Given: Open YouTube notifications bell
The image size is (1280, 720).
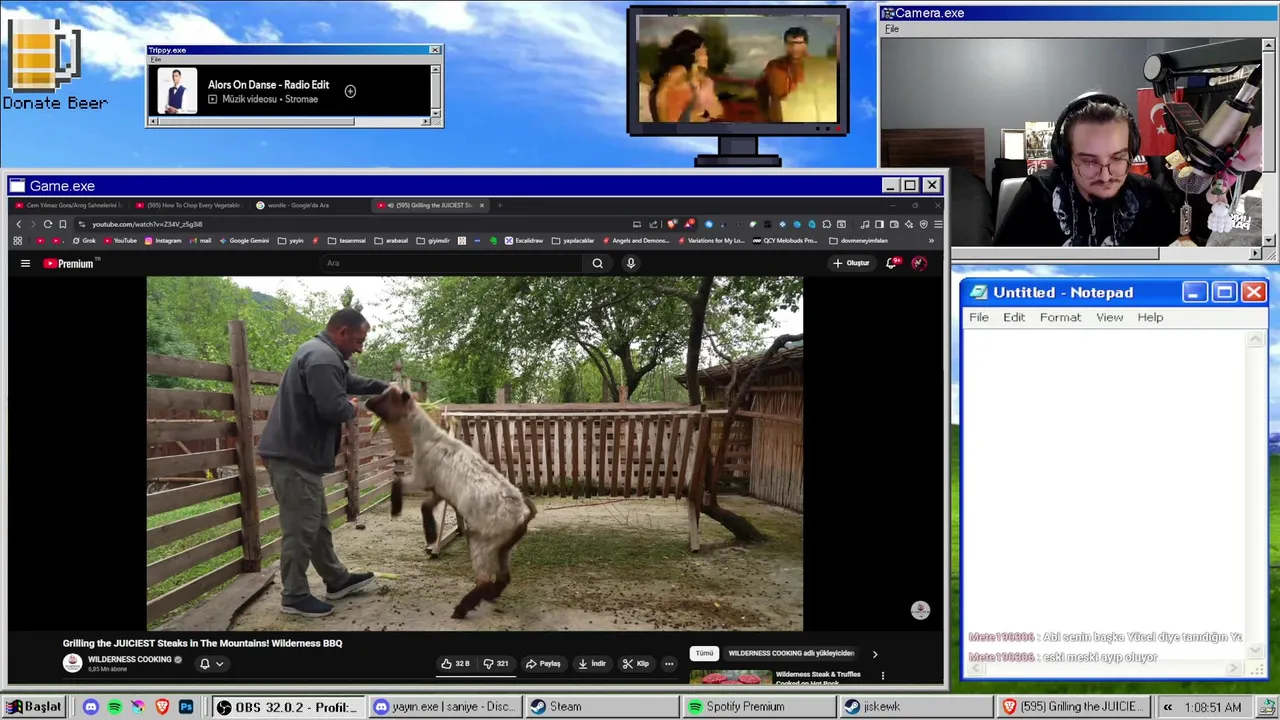Looking at the screenshot, I should click(891, 263).
